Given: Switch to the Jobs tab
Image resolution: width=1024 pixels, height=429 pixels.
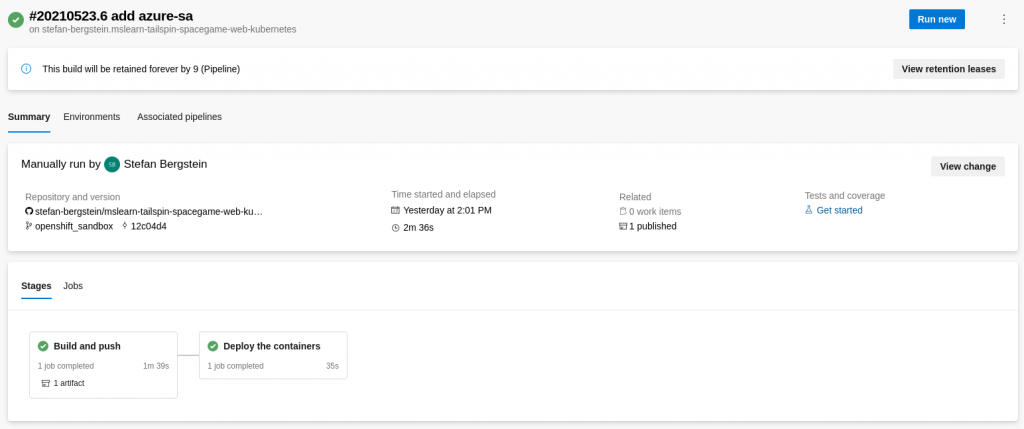Looking at the screenshot, I should coord(73,286).
